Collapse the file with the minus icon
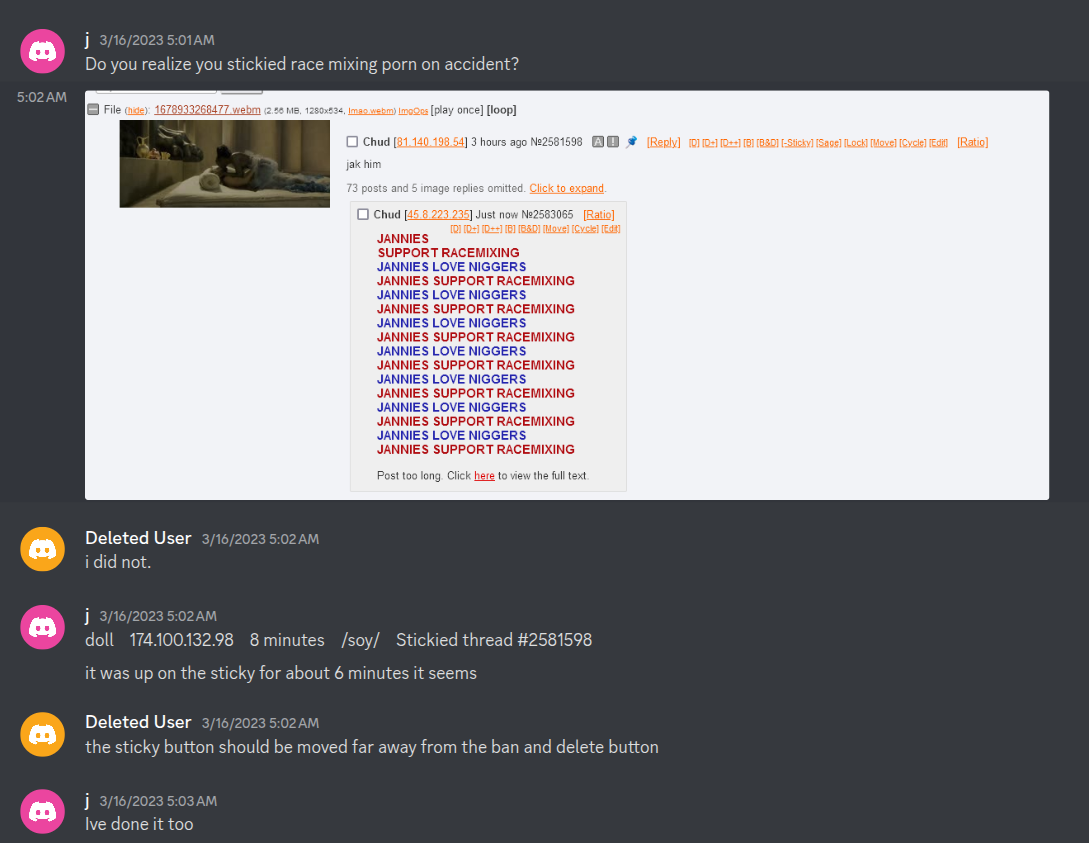This screenshot has width=1089, height=843. [x=93, y=109]
